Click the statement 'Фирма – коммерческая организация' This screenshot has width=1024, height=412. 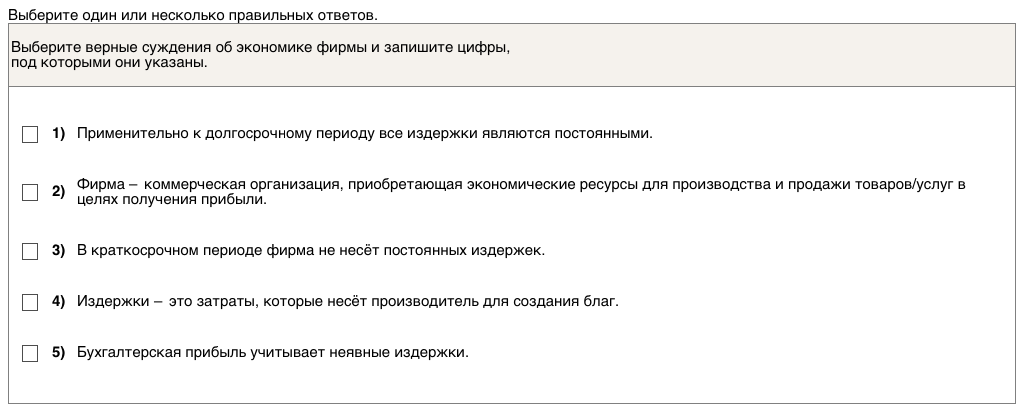tap(520, 185)
